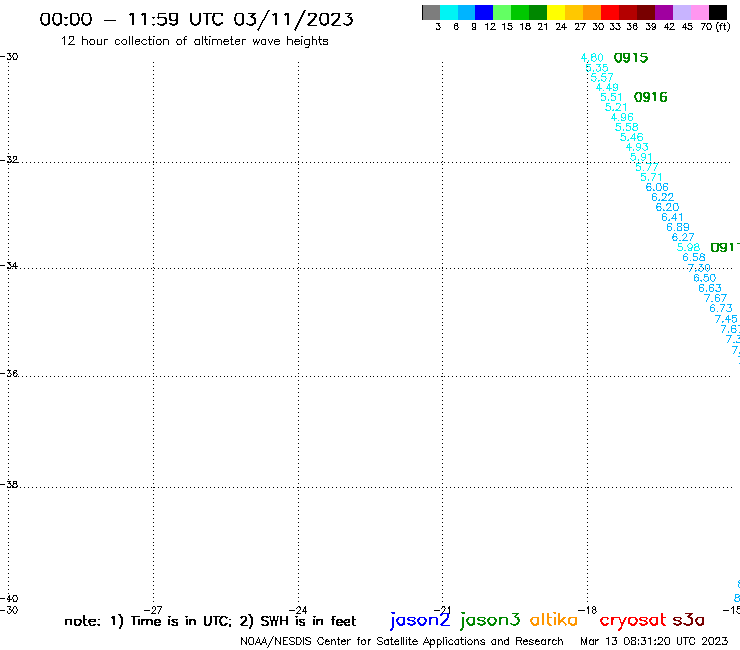Click the wave height value 6.27
This screenshot has width=740, height=650.
pyautogui.click(x=683, y=237)
